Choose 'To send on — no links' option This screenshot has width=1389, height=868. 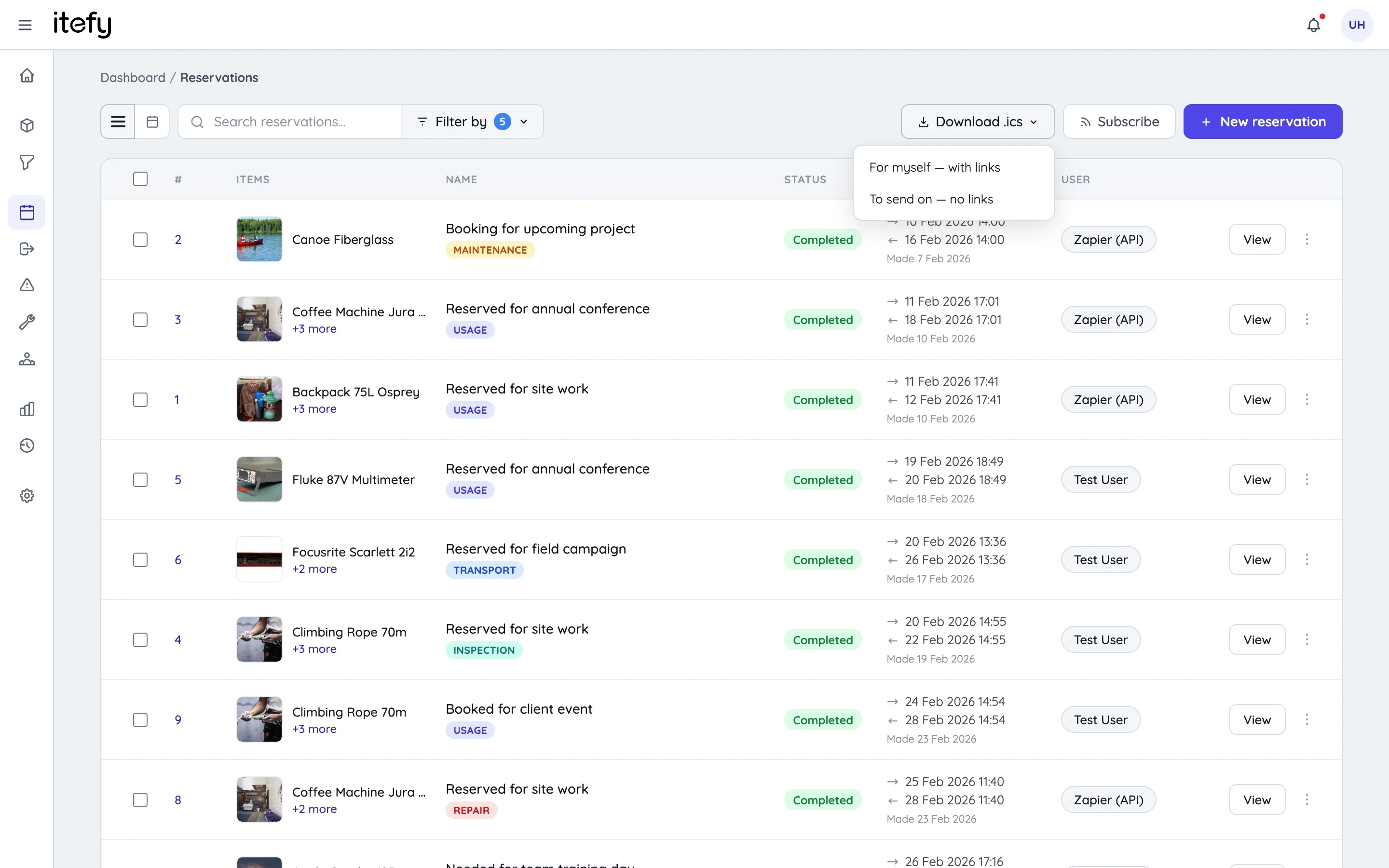(x=953, y=199)
